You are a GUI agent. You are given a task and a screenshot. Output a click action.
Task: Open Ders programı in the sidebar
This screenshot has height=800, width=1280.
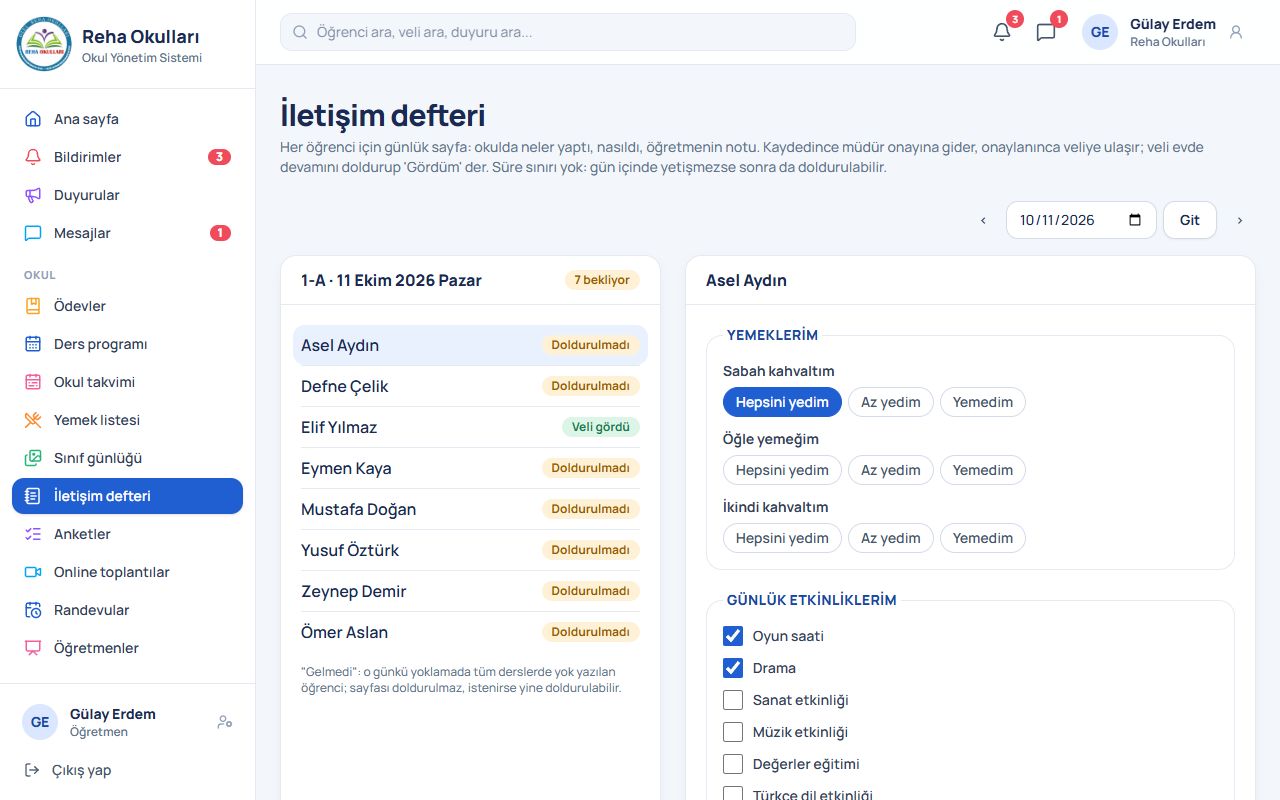click(127, 344)
